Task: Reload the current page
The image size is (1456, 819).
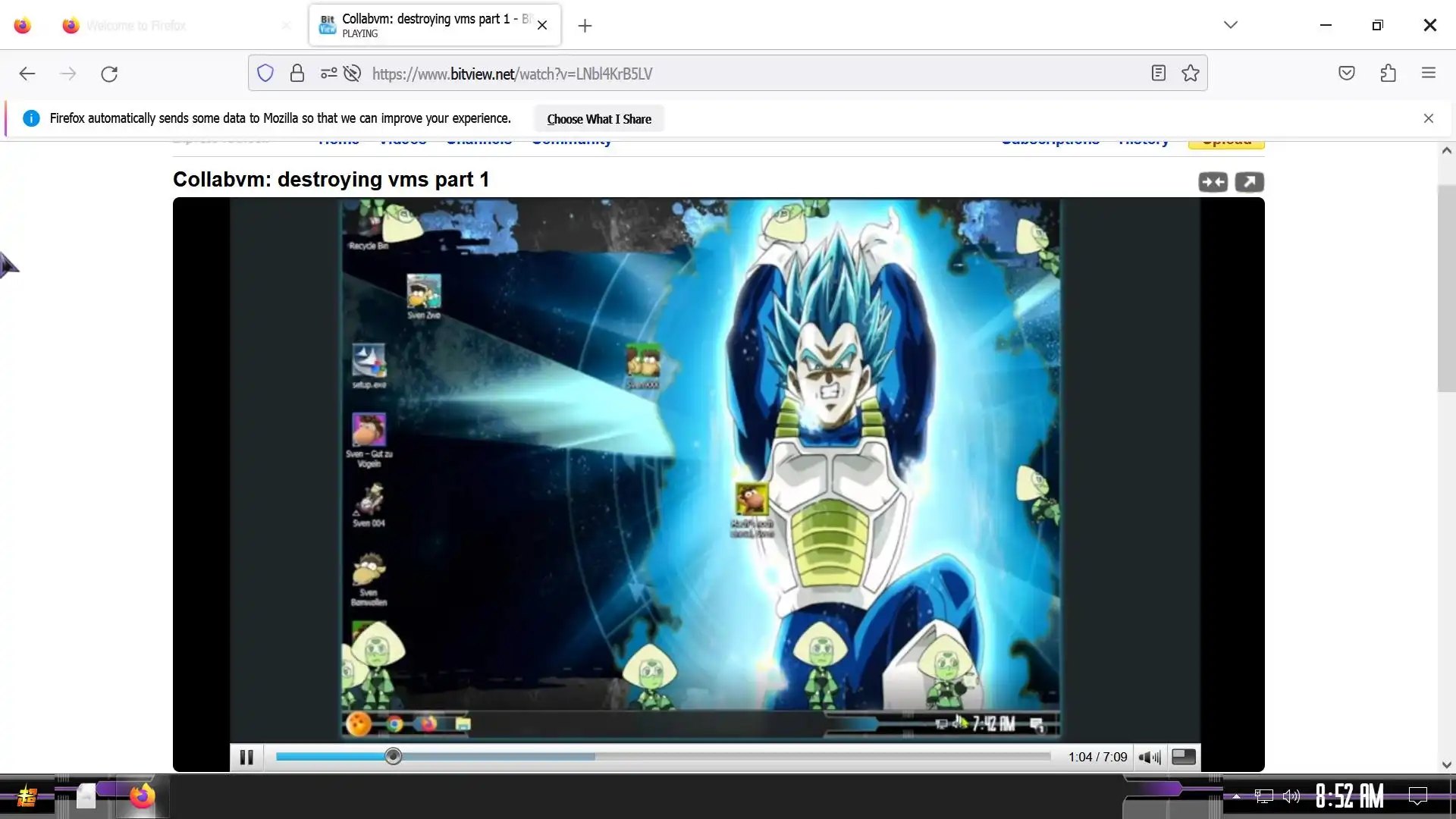Action: [109, 74]
